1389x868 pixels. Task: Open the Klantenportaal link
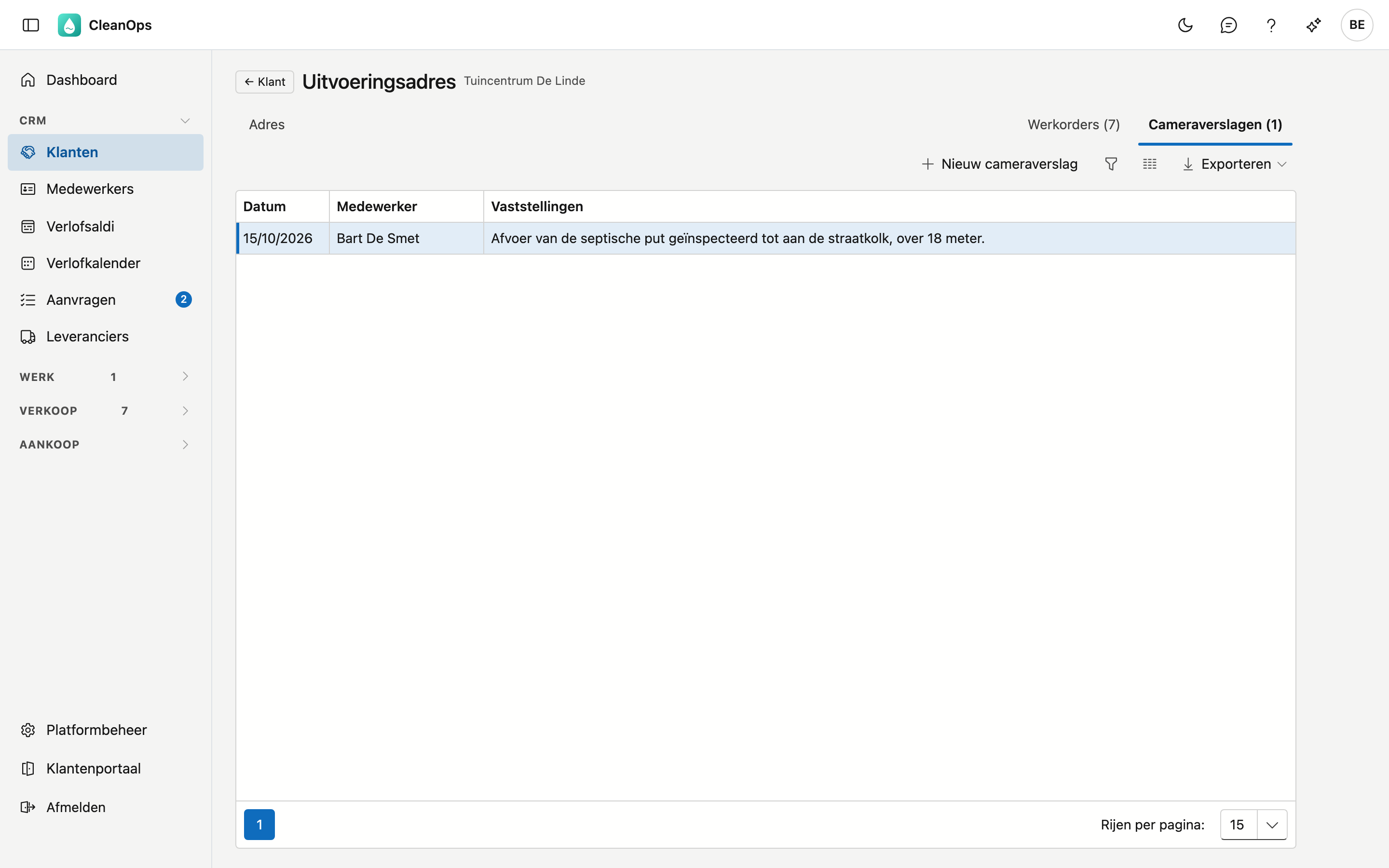point(106,768)
